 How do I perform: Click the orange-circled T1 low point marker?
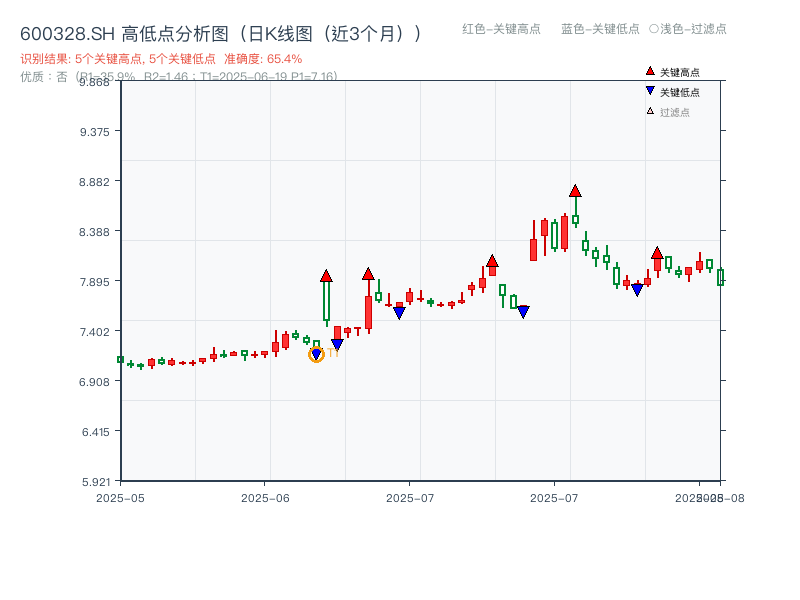316,354
